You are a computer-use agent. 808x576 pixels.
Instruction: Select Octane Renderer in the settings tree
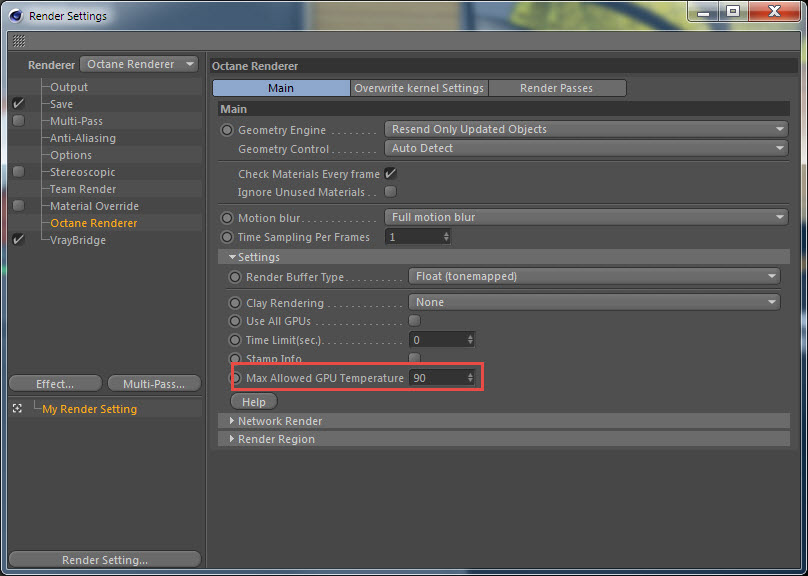[94, 223]
